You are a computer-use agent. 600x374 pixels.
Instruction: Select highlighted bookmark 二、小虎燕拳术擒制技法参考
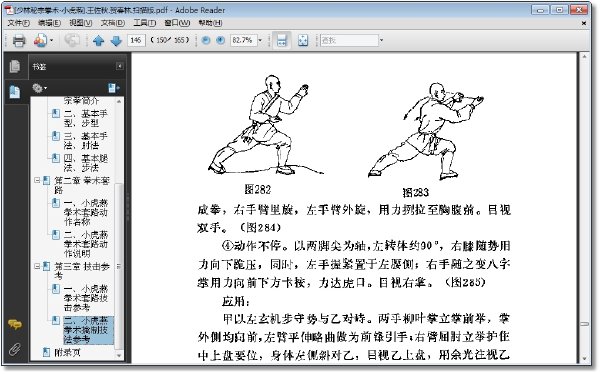(x=88, y=330)
